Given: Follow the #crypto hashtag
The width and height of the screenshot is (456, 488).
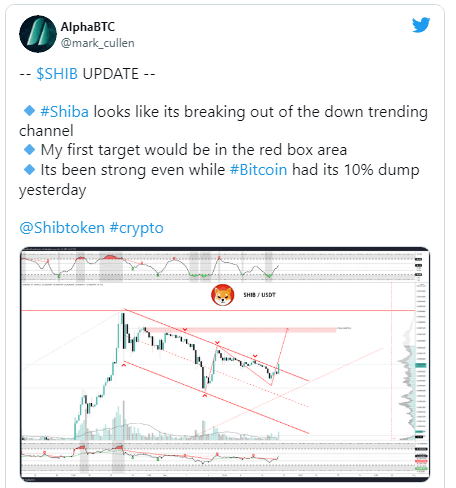Looking at the screenshot, I should pyautogui.click(x=136, y=228).
